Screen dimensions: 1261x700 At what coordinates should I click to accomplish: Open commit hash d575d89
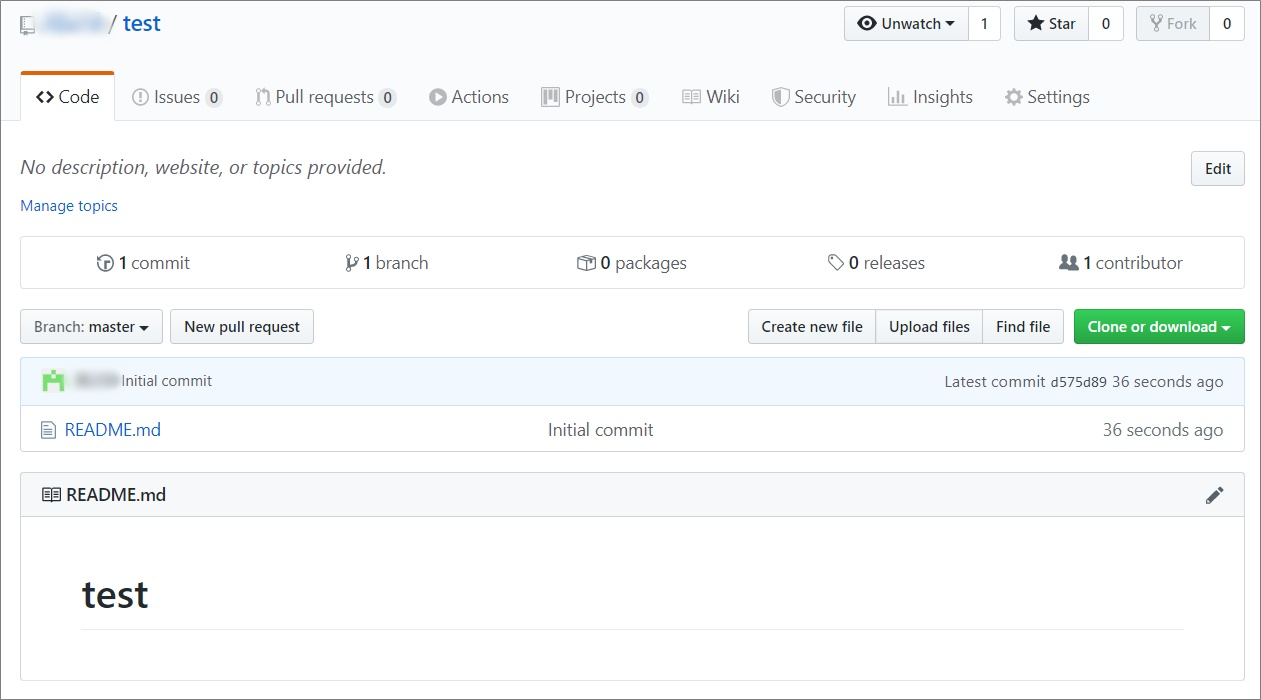(1079, 382)
